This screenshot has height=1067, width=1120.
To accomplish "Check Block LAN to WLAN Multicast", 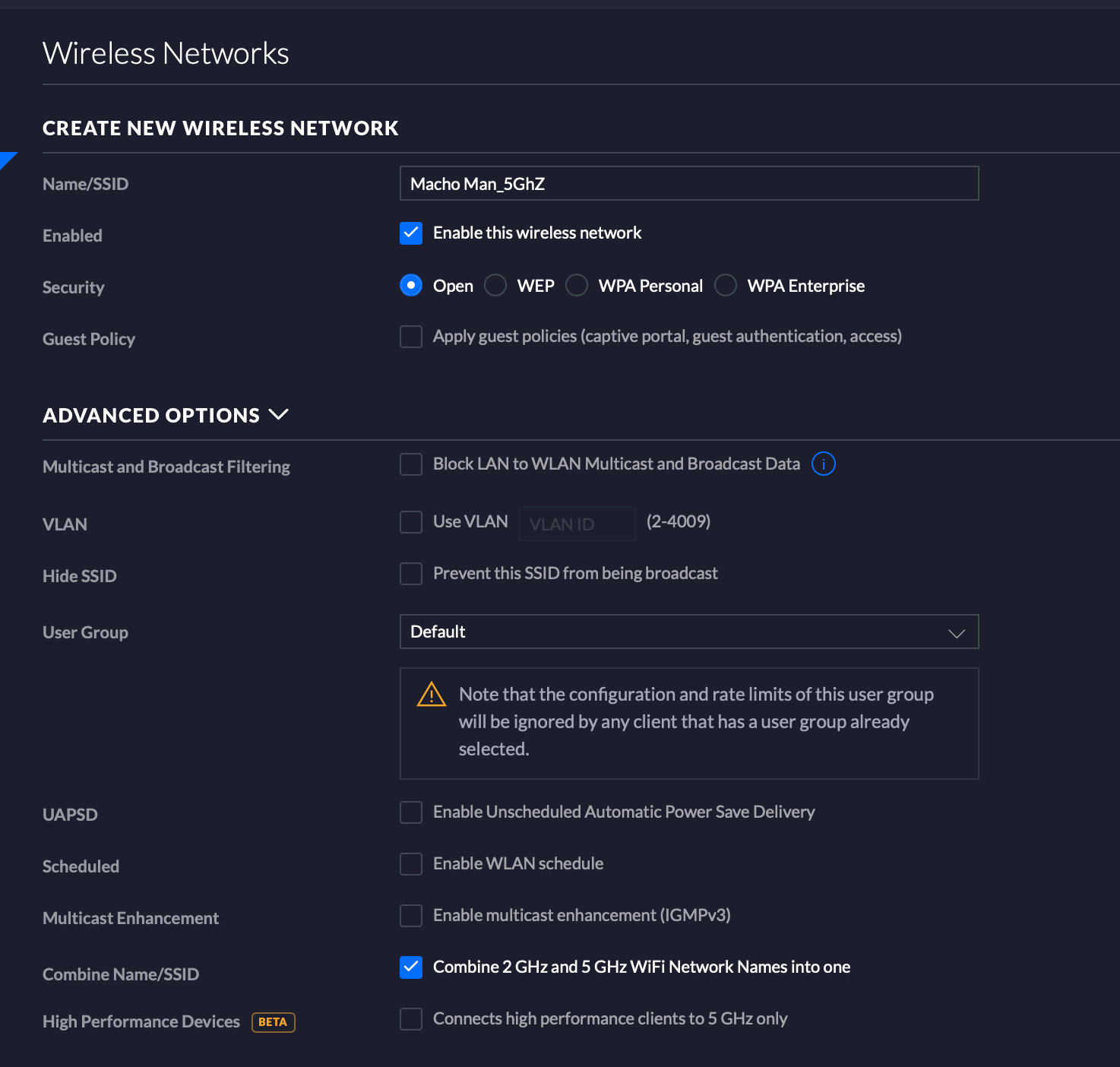I will pos(411,464).
